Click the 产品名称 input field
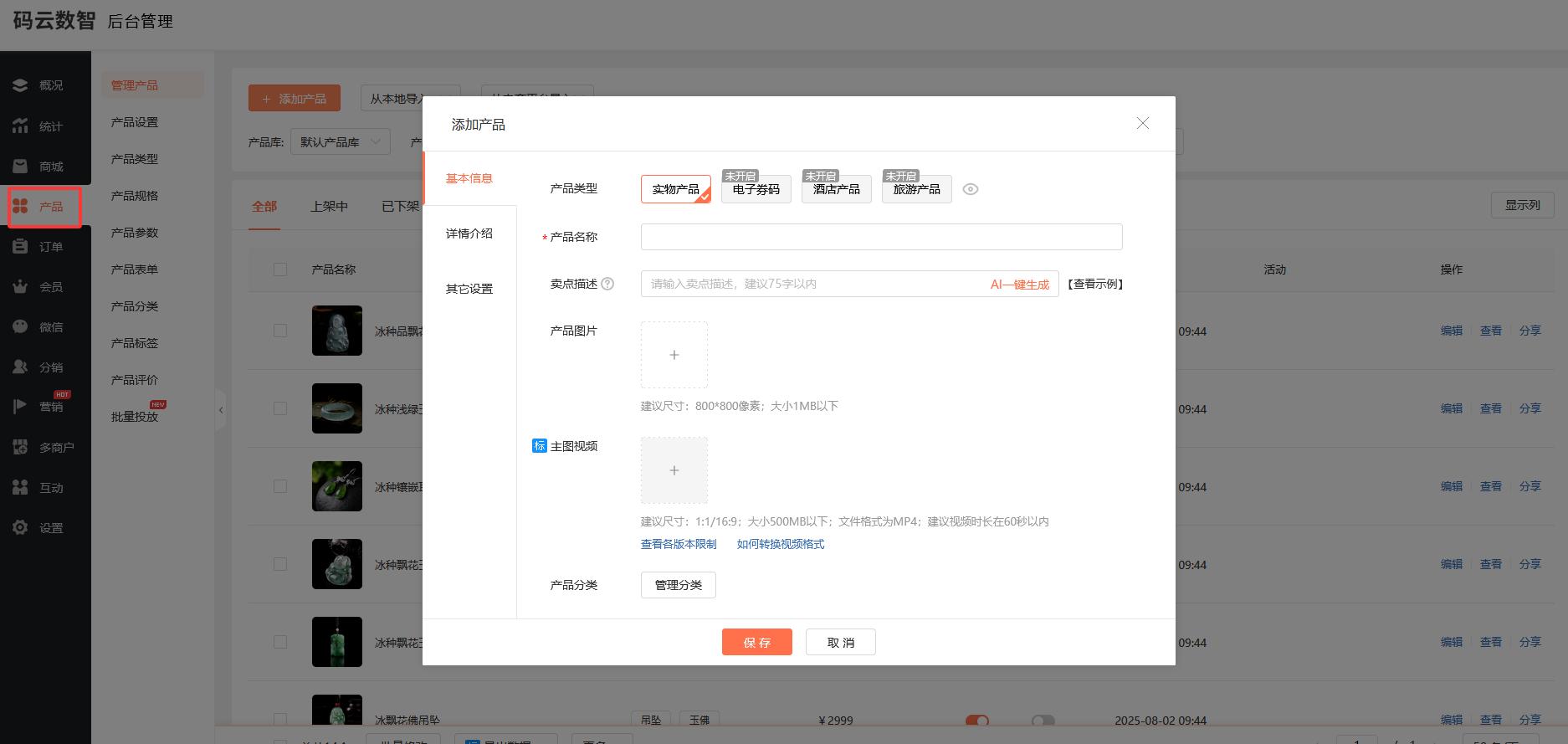Screen dimensions: 1568x744 coord(881,237)
